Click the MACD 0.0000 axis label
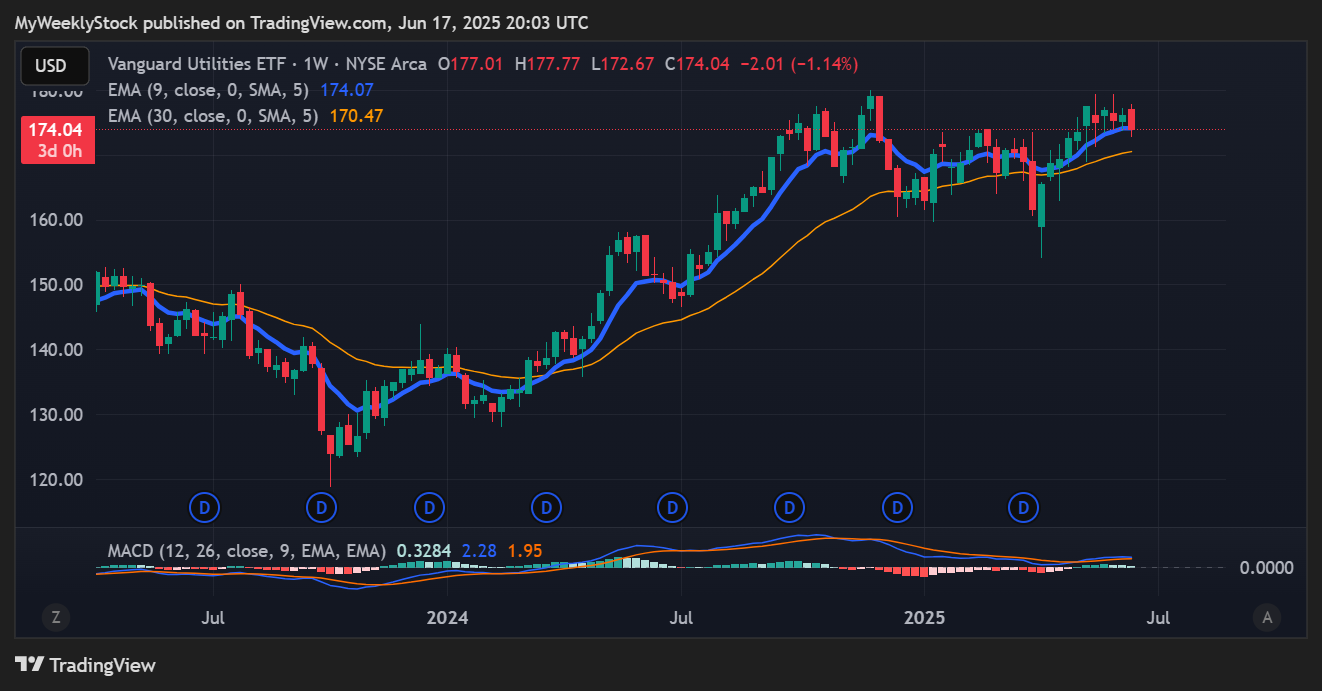This screenshot has height=691, width=1322. tap(1267, 568)
